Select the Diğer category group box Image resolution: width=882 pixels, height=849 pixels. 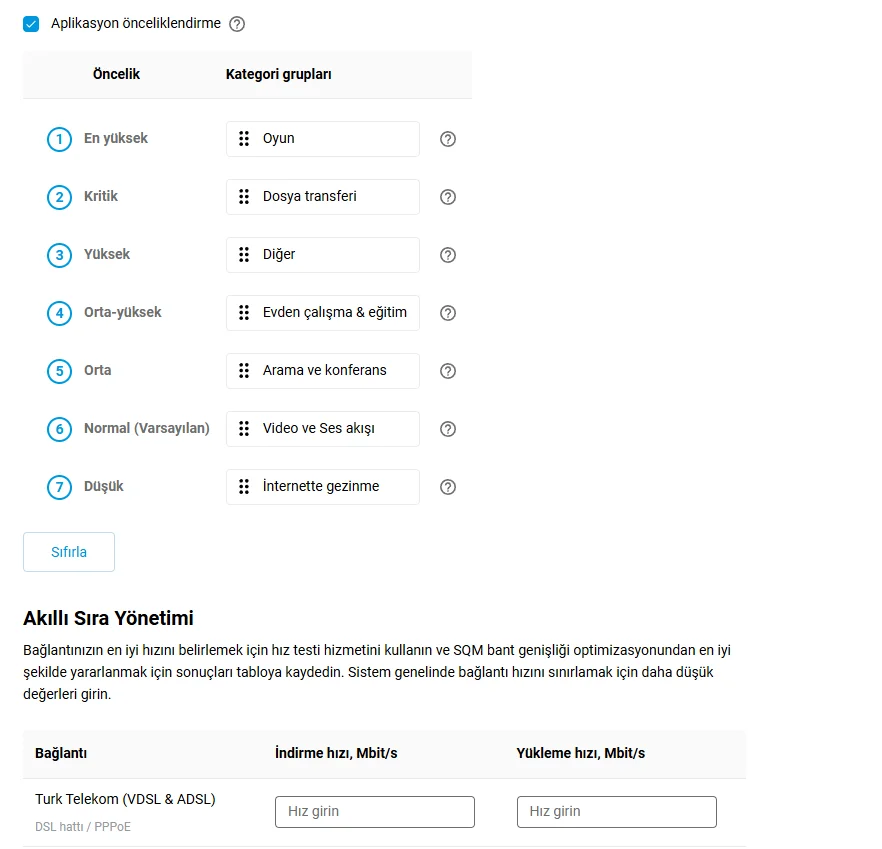(323, 255)
